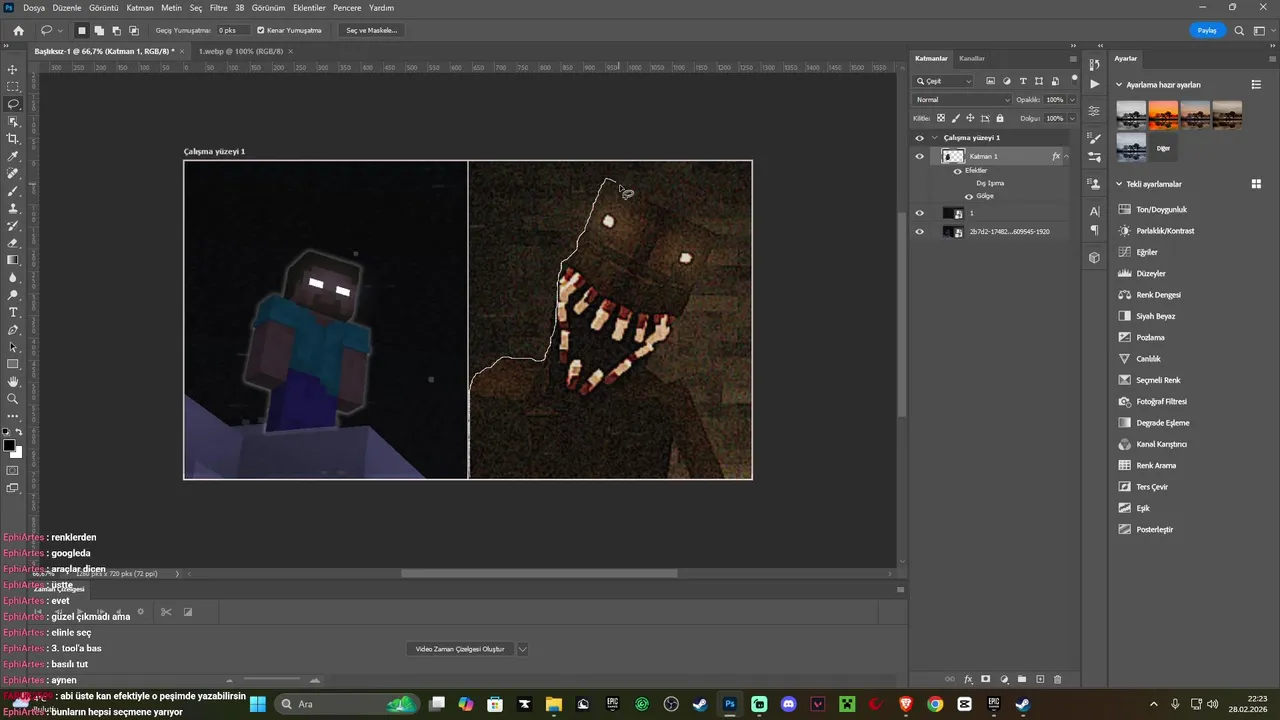Image resolution: width=1280 pixels, height=720 pixels.
Task: Open the Dolgu dropdown arrow
Action: 1072,118
